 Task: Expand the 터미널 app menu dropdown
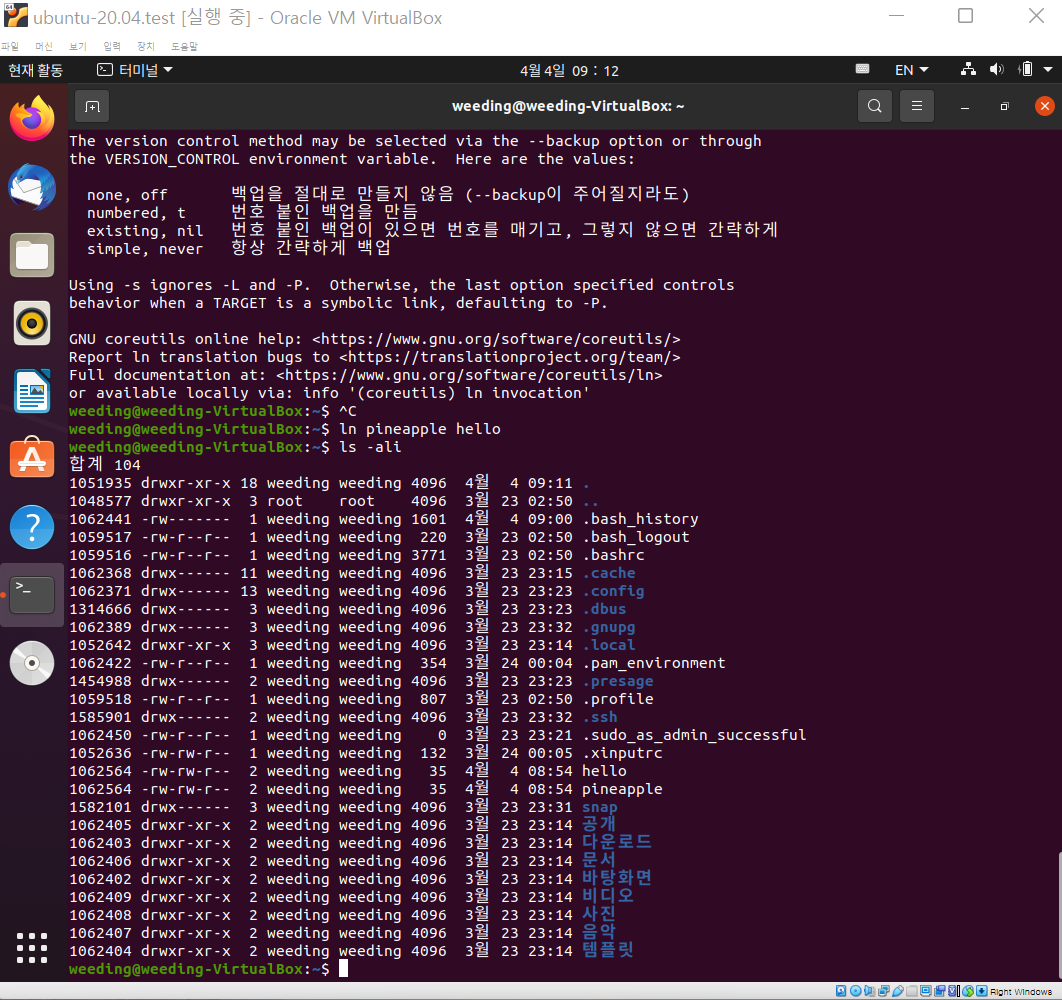(x=135, y=70)
